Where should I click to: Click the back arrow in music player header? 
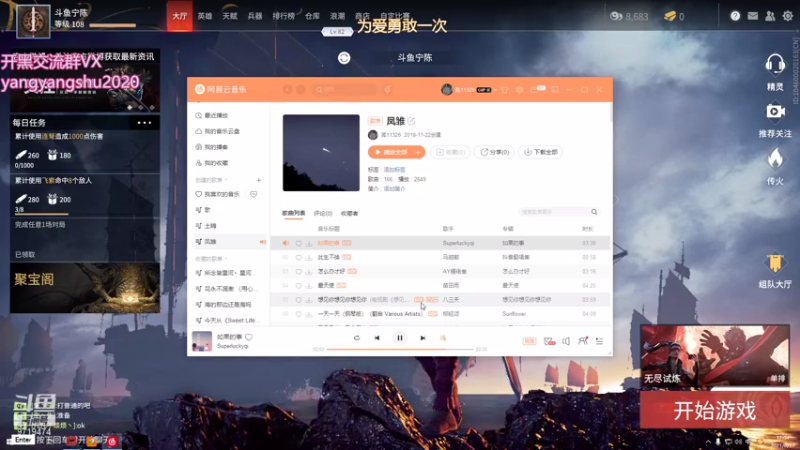click(x=287, y=90)
